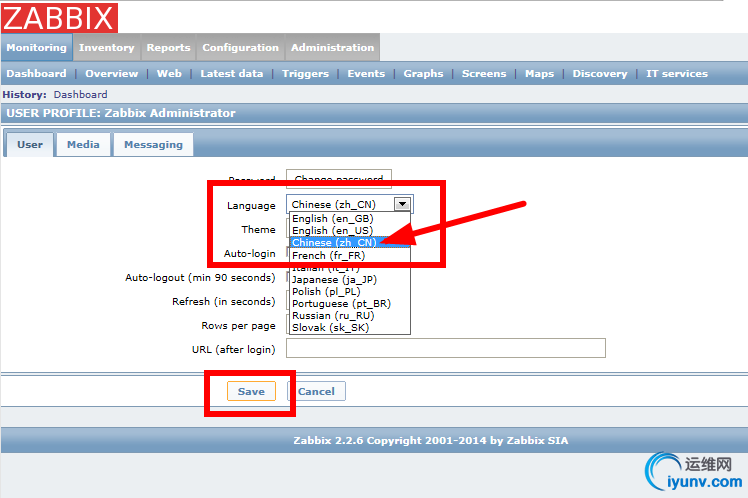
Task: Switch to the User tab
Action: click(x=30, y=145)
